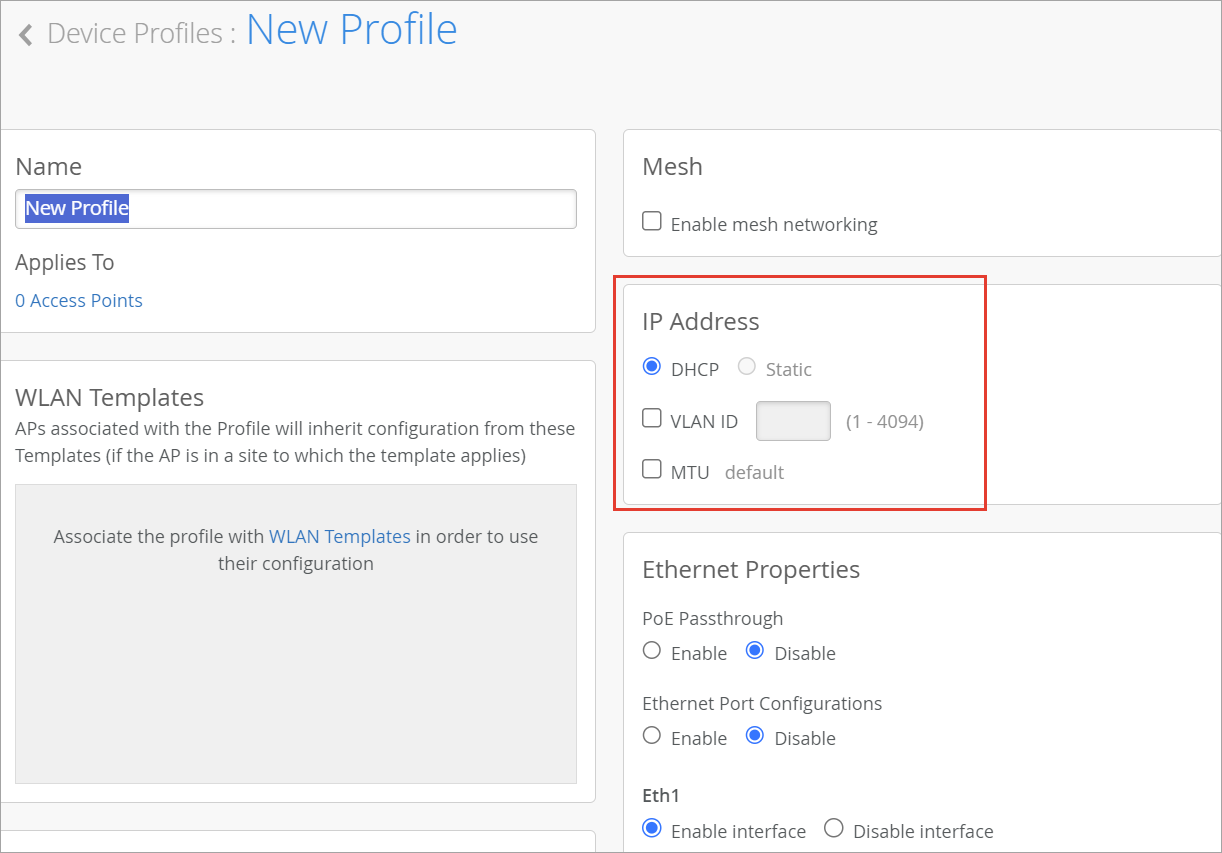1222x853 pixels.
Task: Check the MTU checkbox
Action: pyautogui.click(x=652, y=469)
